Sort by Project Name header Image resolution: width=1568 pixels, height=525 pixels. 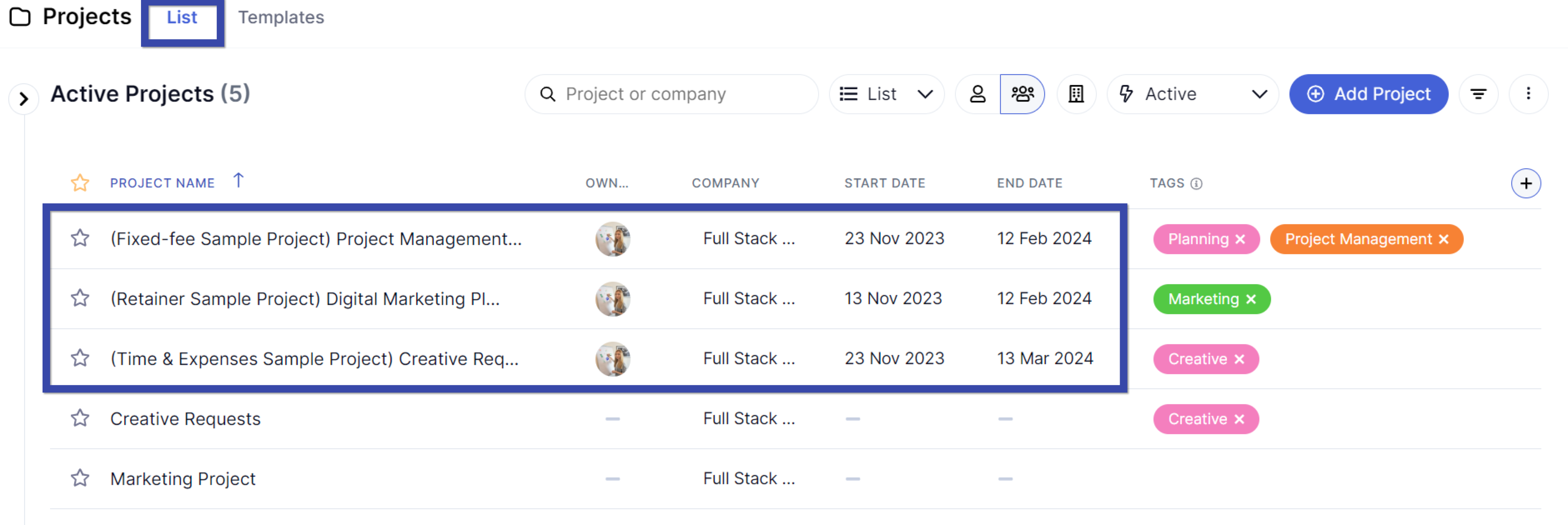click(x=162, y=183)
